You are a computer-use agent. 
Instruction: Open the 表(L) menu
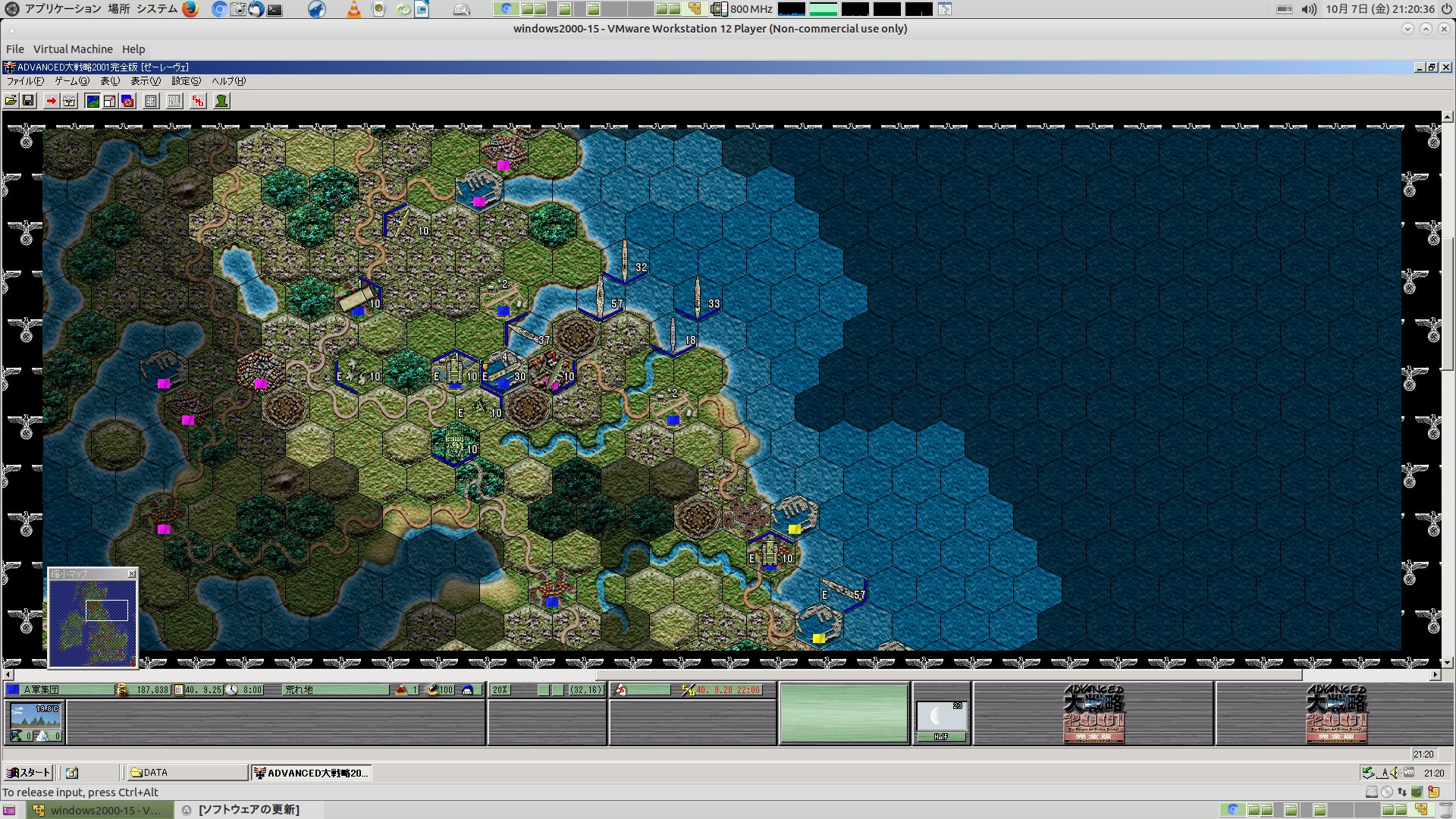click(x=110, y=81)
